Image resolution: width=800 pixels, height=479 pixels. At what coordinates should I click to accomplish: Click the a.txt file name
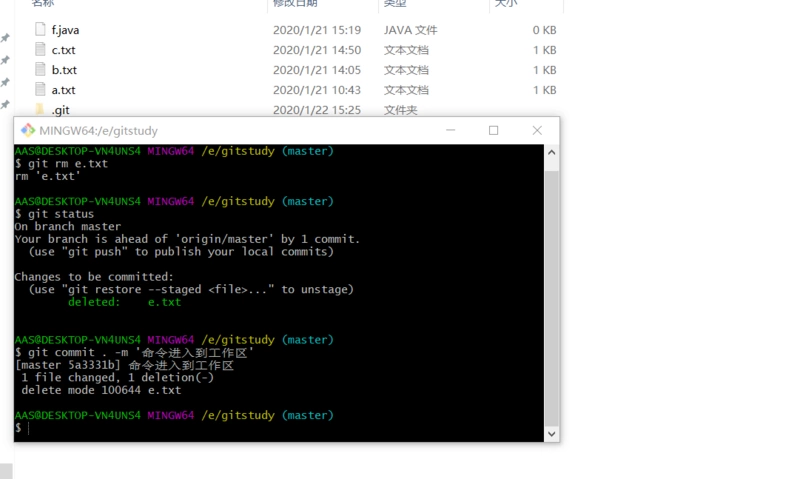[63, 90]
